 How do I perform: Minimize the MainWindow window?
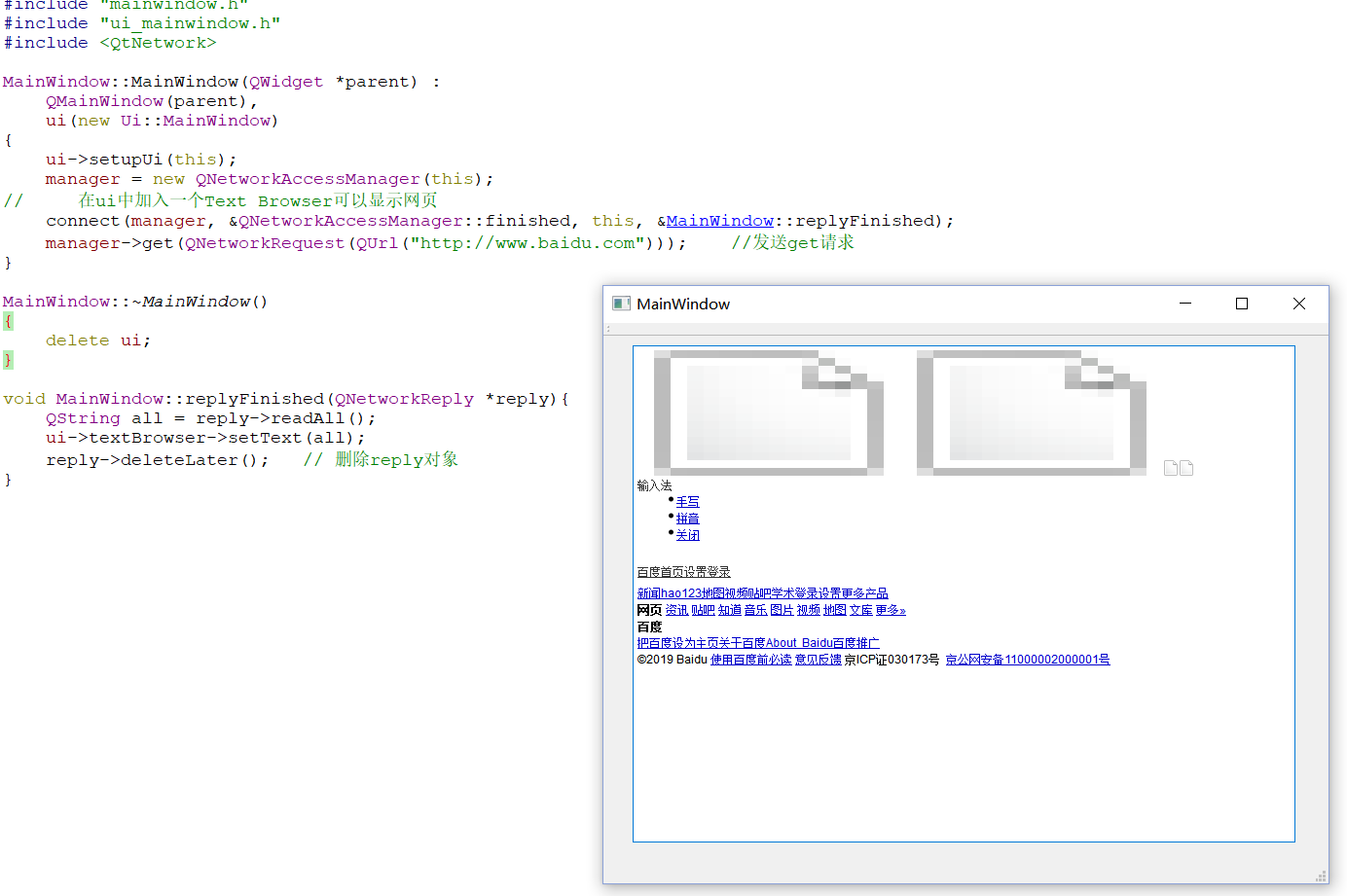(1185, 304)
